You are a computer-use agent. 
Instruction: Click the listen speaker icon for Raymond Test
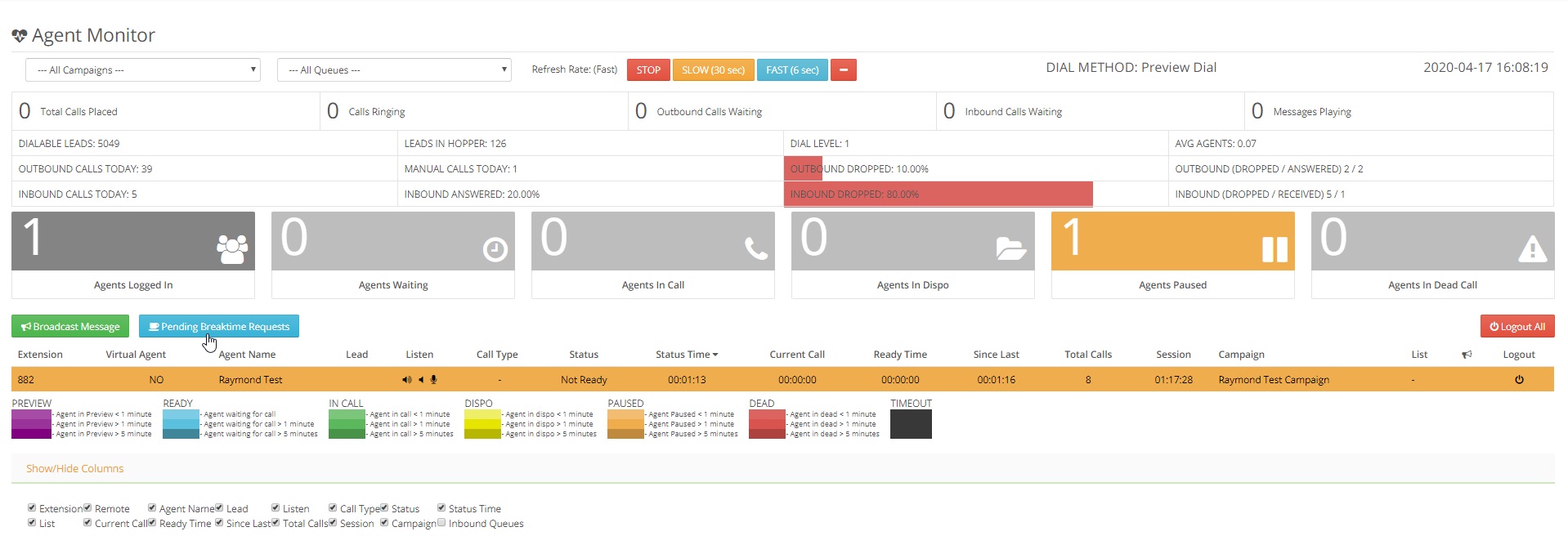[406, 380]
